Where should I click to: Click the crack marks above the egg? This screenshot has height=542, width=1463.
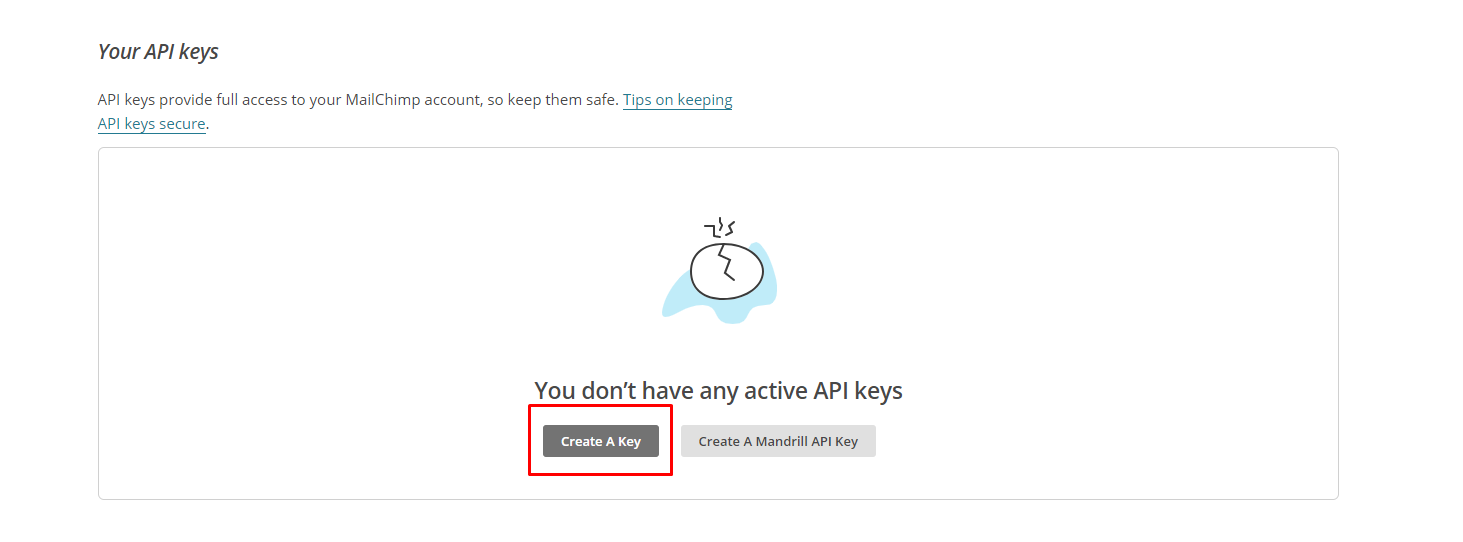(x=720, y=228)
